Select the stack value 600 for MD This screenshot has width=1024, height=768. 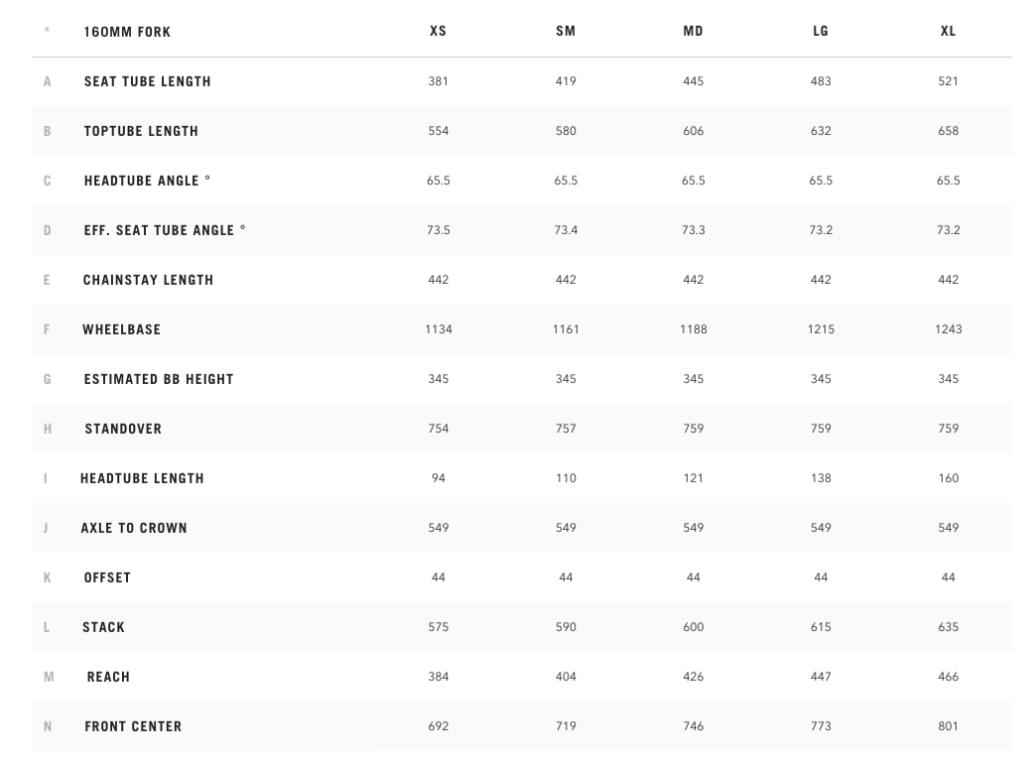pos(693,627)
